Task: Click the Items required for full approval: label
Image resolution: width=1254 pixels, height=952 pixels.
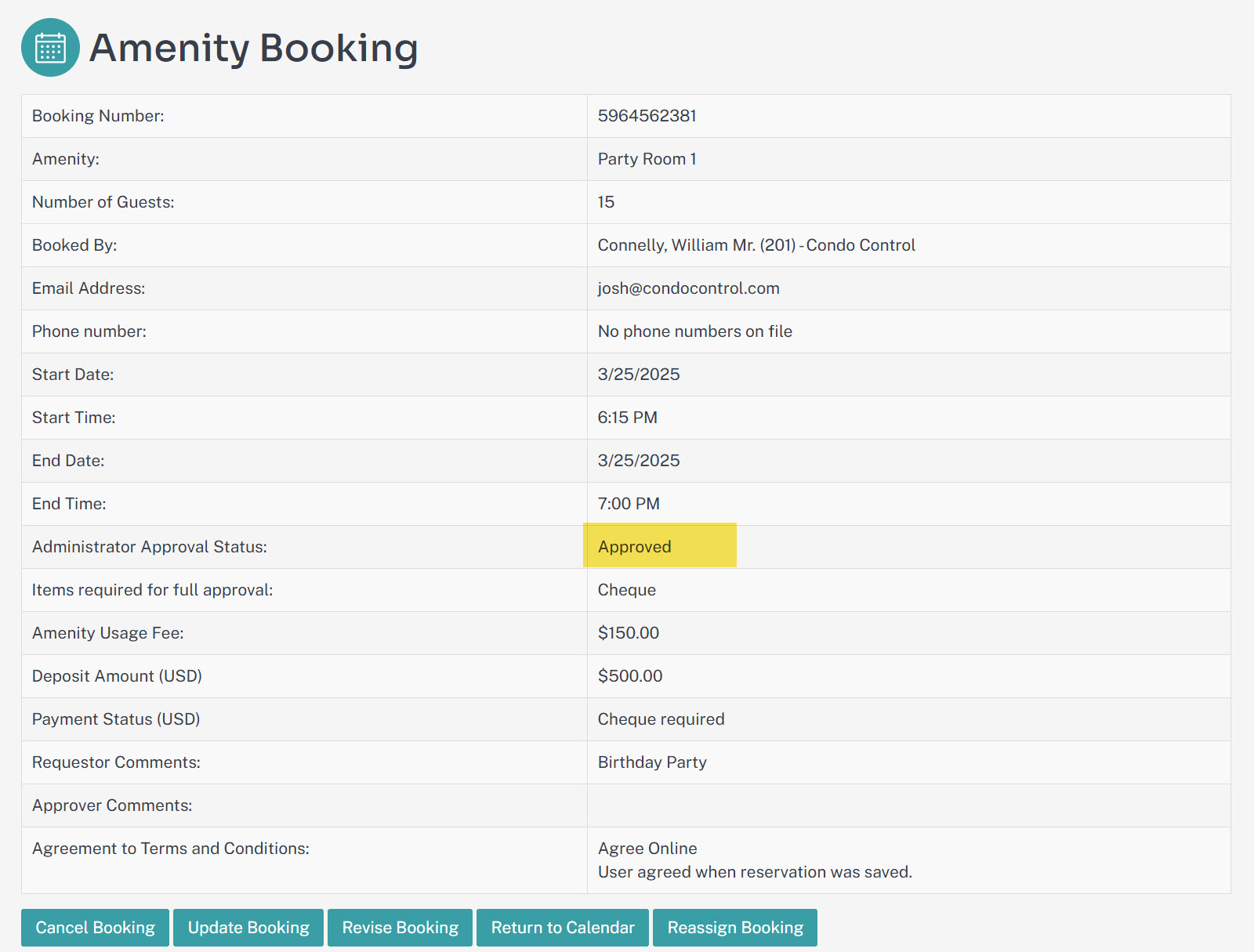Action: [x=153, y=590]
